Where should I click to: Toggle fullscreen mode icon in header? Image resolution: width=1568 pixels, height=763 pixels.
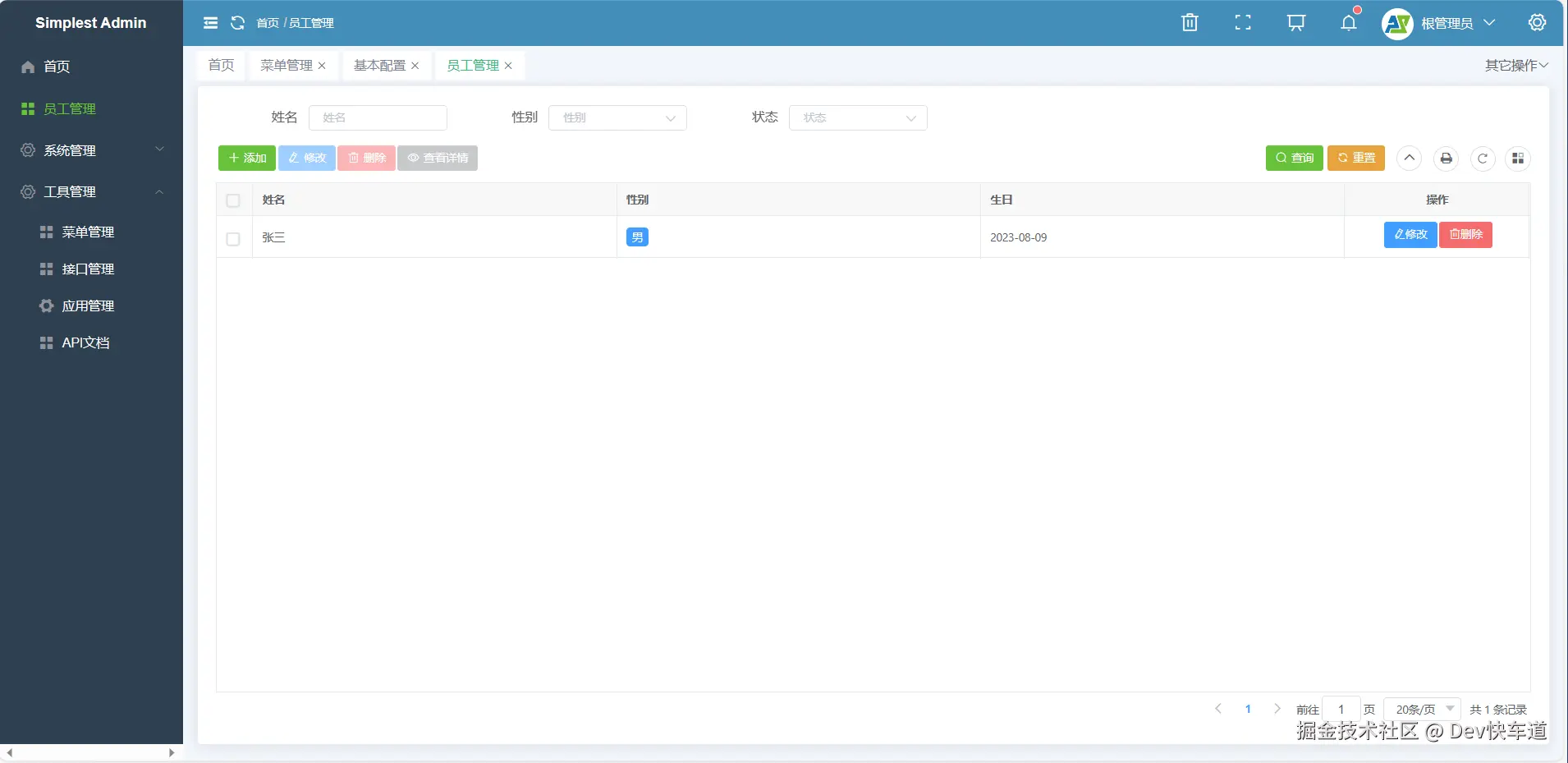point(1243,23)
